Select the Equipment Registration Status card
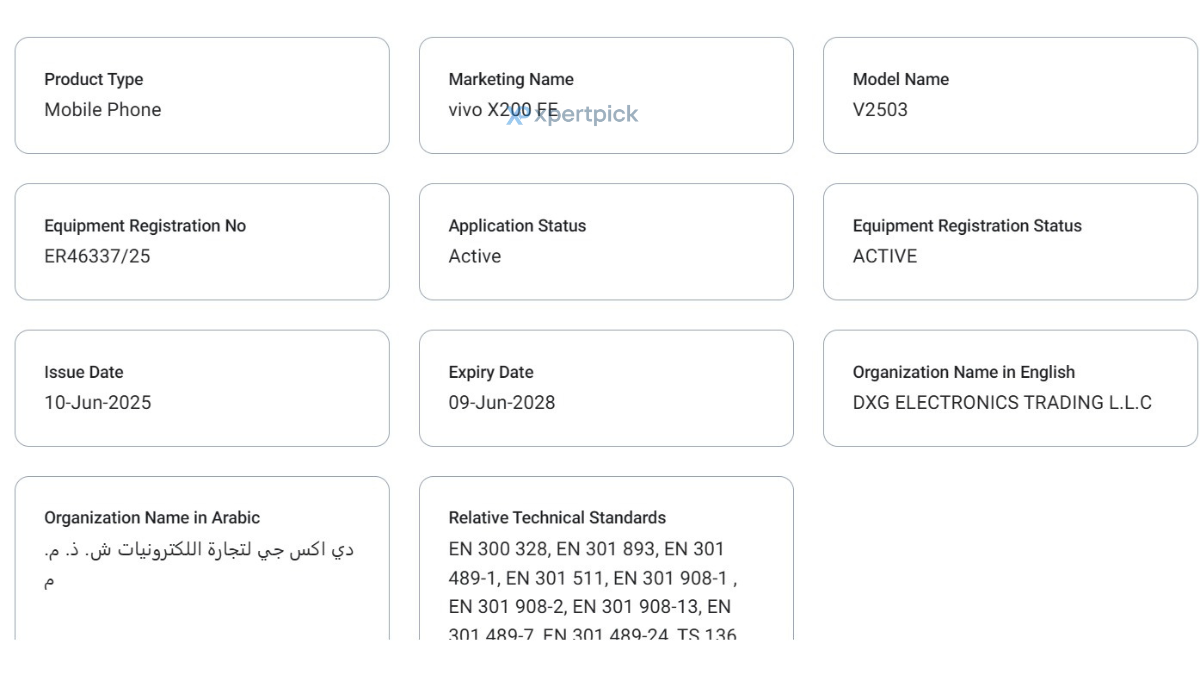 (x=1010, y=242)
